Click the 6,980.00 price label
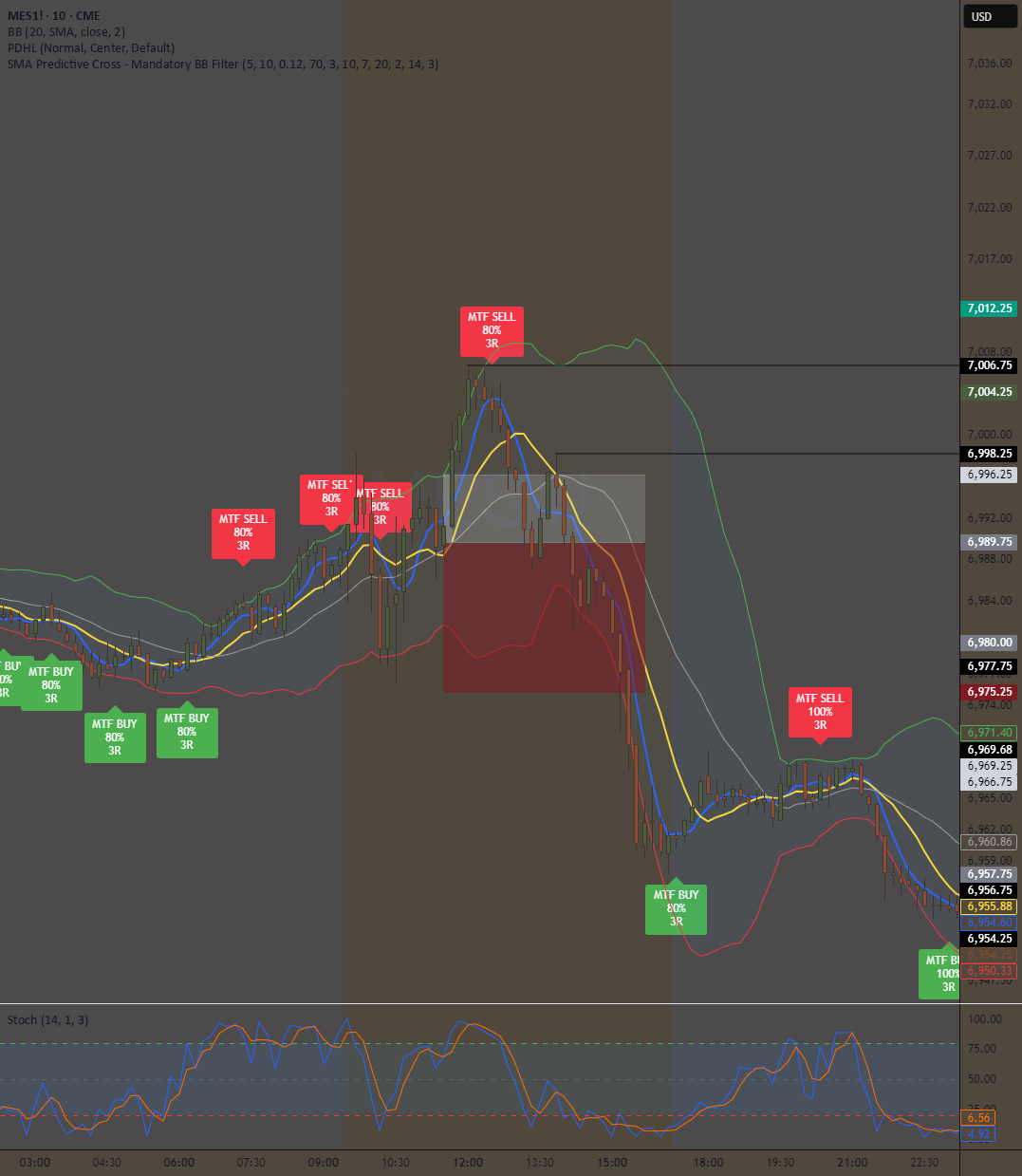1022x1176 pixels. [990, 643]
